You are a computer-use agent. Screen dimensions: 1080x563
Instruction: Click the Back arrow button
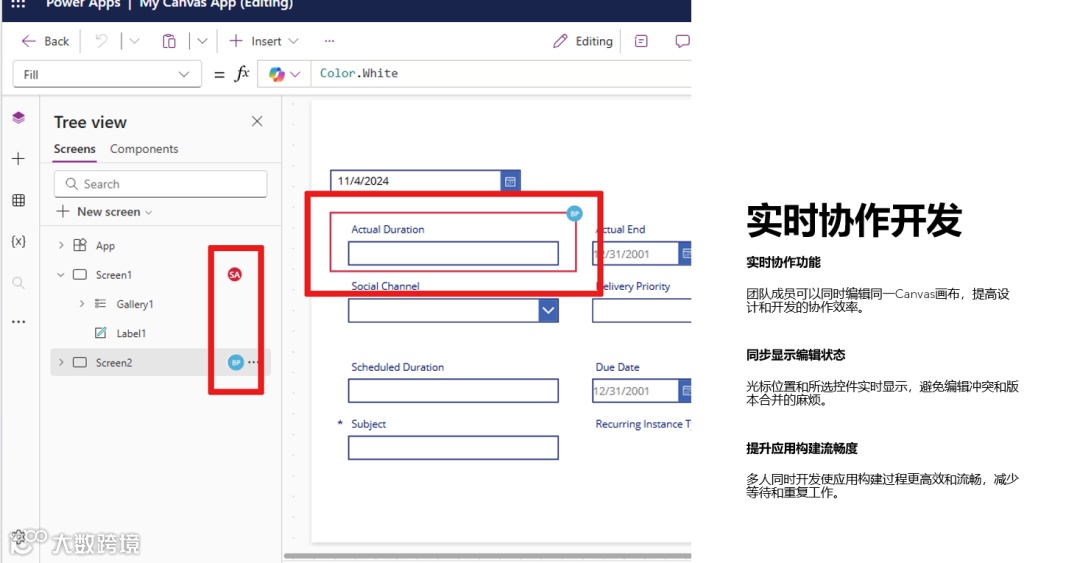pyautogui.click(x=45, y=41)
